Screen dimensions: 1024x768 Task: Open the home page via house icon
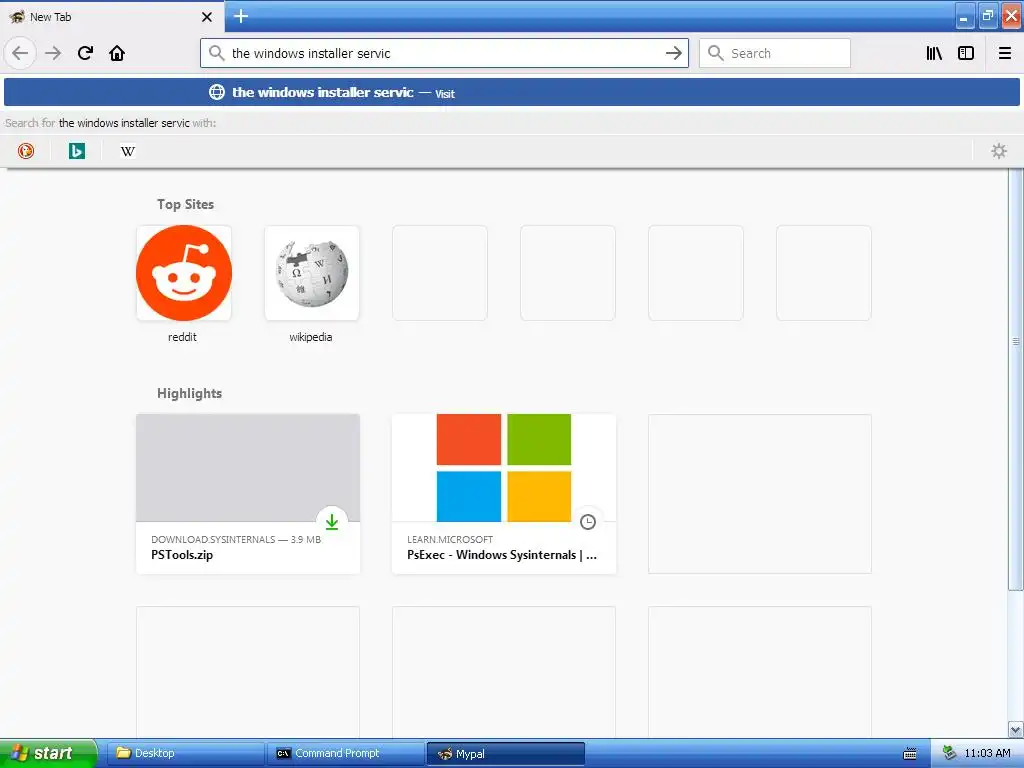[117, 53]
